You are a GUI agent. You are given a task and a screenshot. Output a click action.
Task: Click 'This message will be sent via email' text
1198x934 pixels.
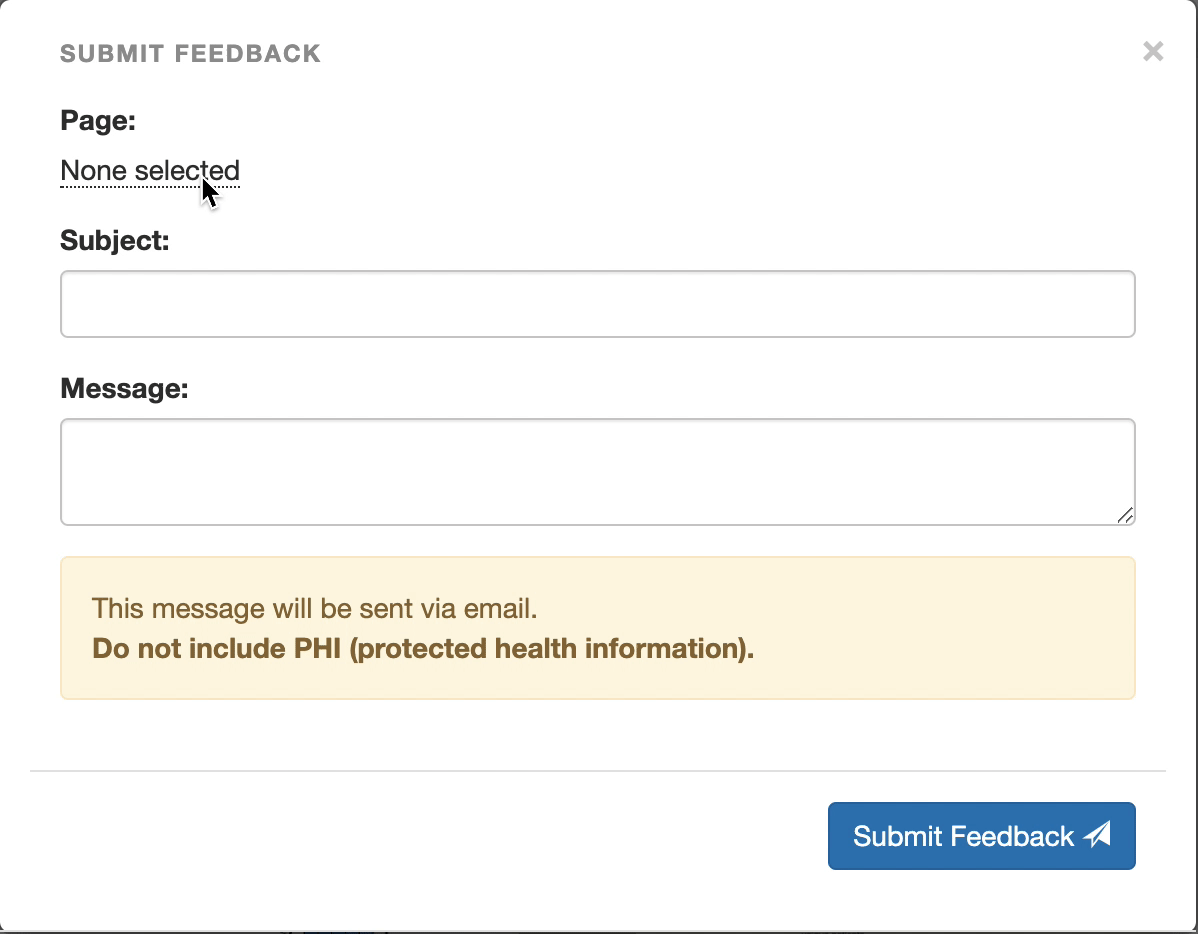click(x=321, y=608)
